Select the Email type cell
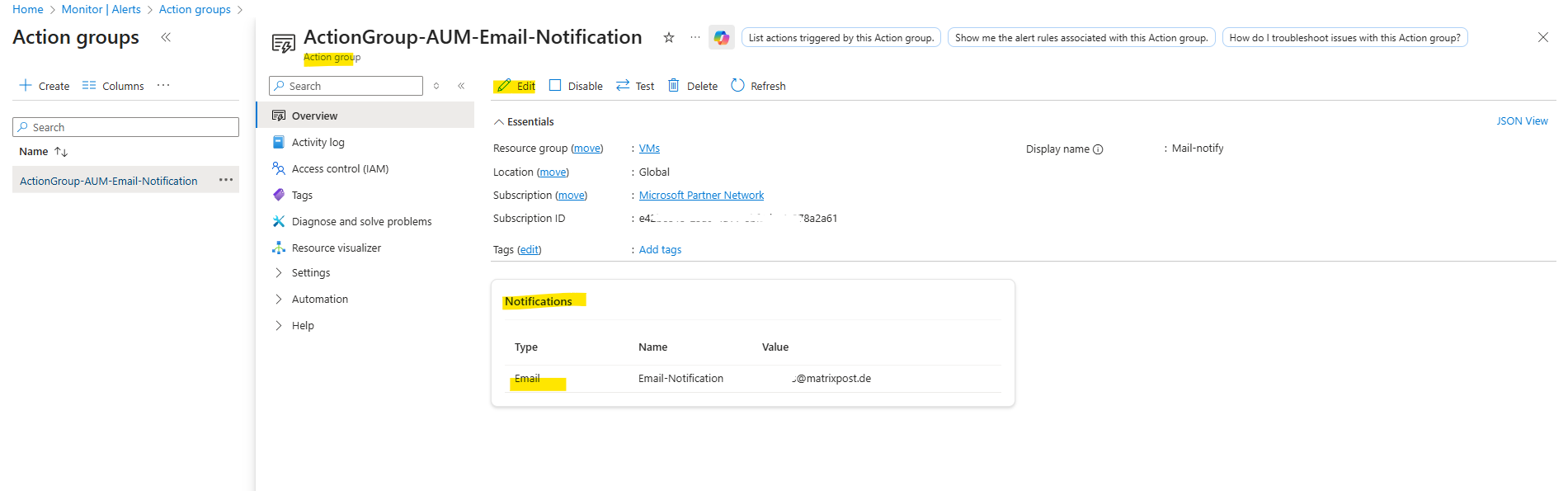1568x491 pixels. (527, 379)
